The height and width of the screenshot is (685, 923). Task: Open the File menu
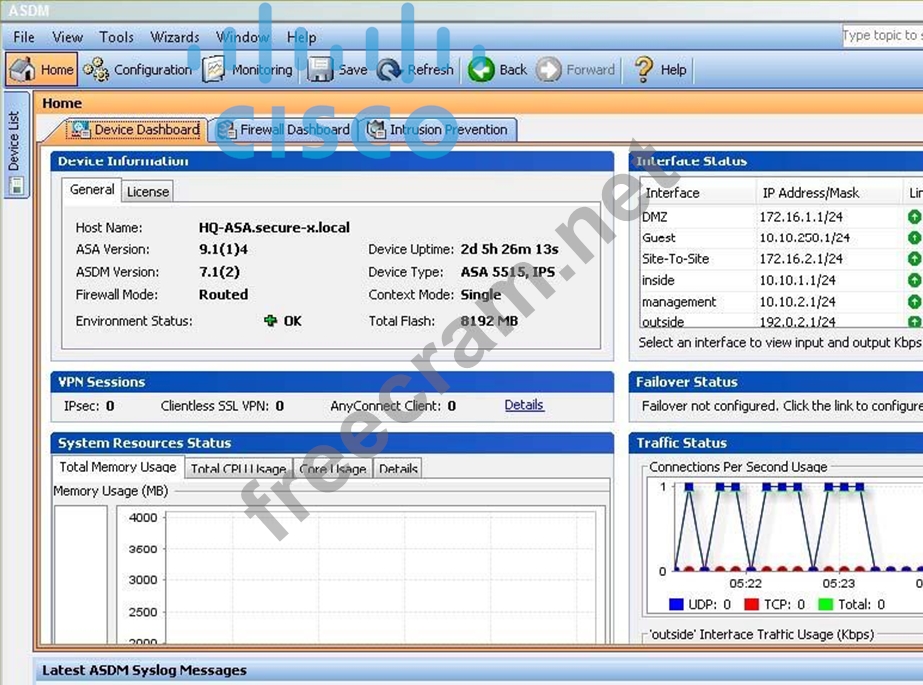24,37
